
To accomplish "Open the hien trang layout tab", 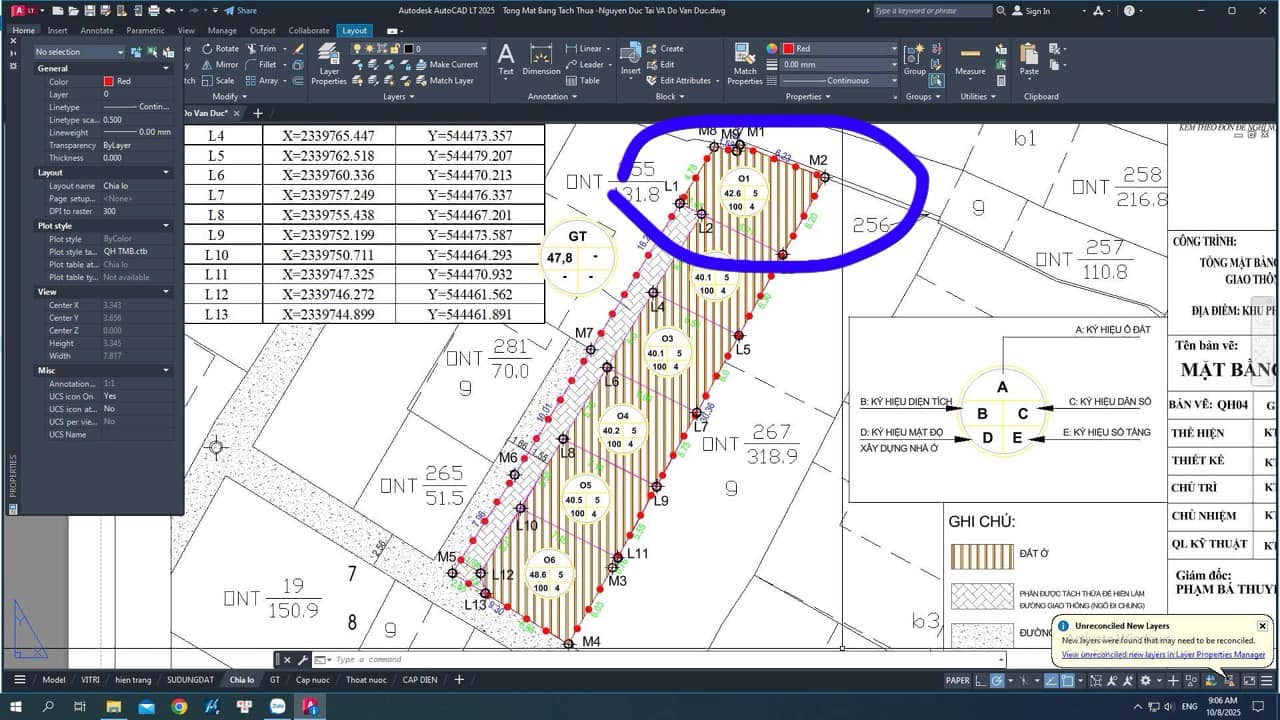I will (x=132, y=680).
